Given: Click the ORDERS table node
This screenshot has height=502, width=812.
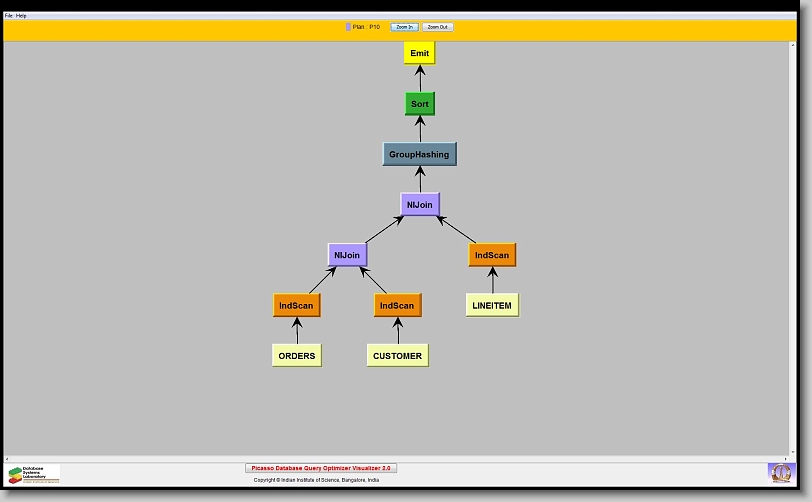Looking at the screenshot, I should tap(297, 355).
